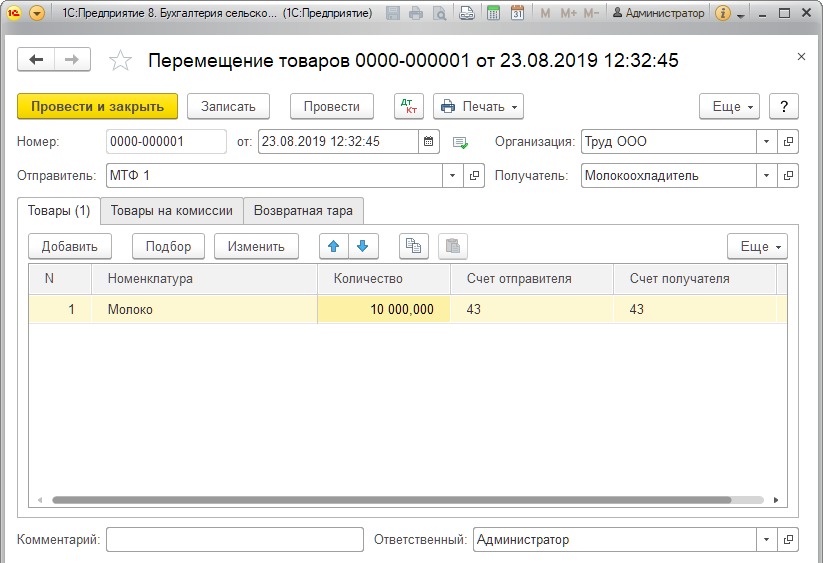Move row up with blue up arrow

pyautogui.click(x=334, y=247)
